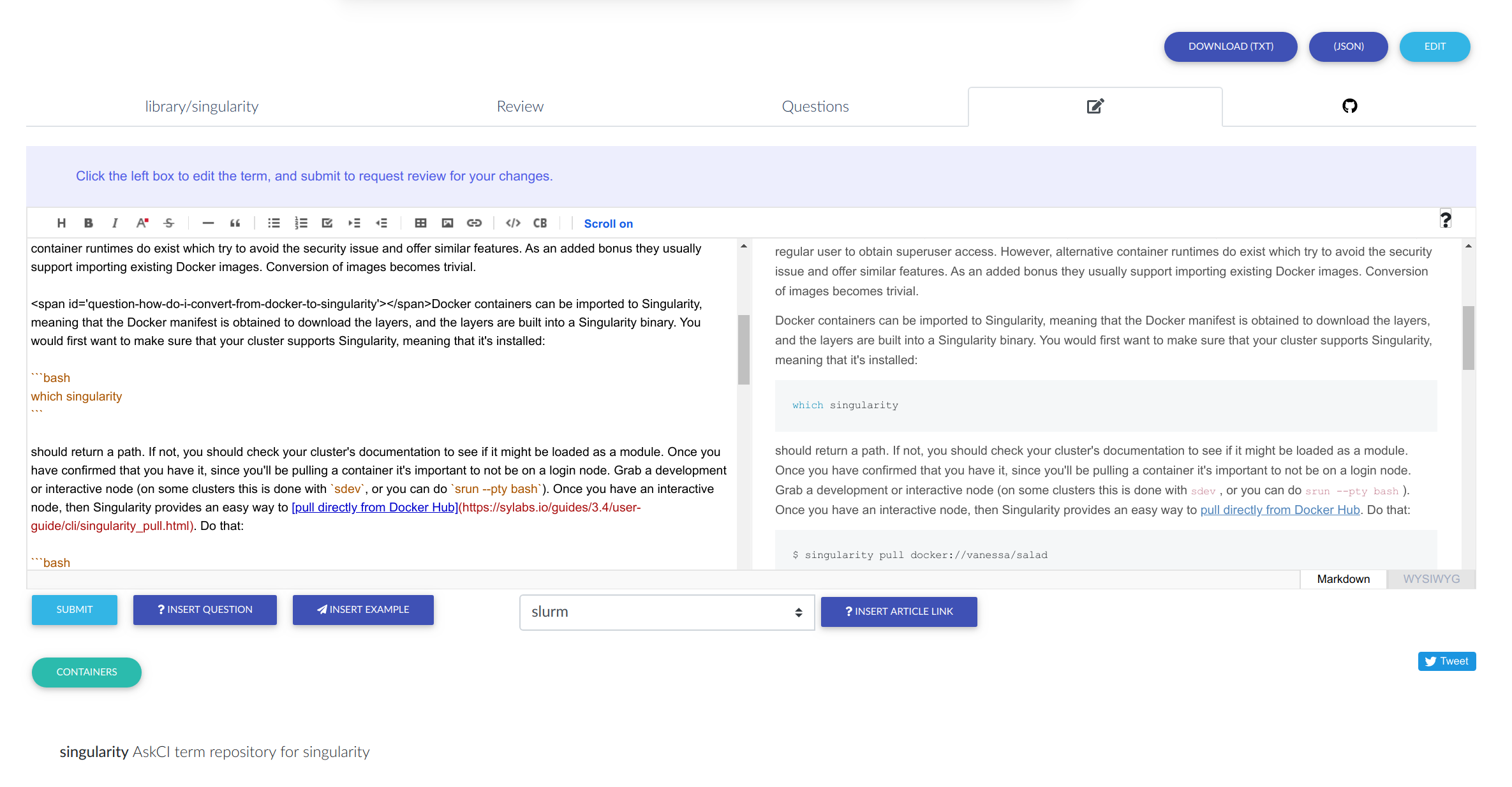Screen dimensions: 1512x787
Task: Open the slurm article dropdown
Action: pos(667,612)
